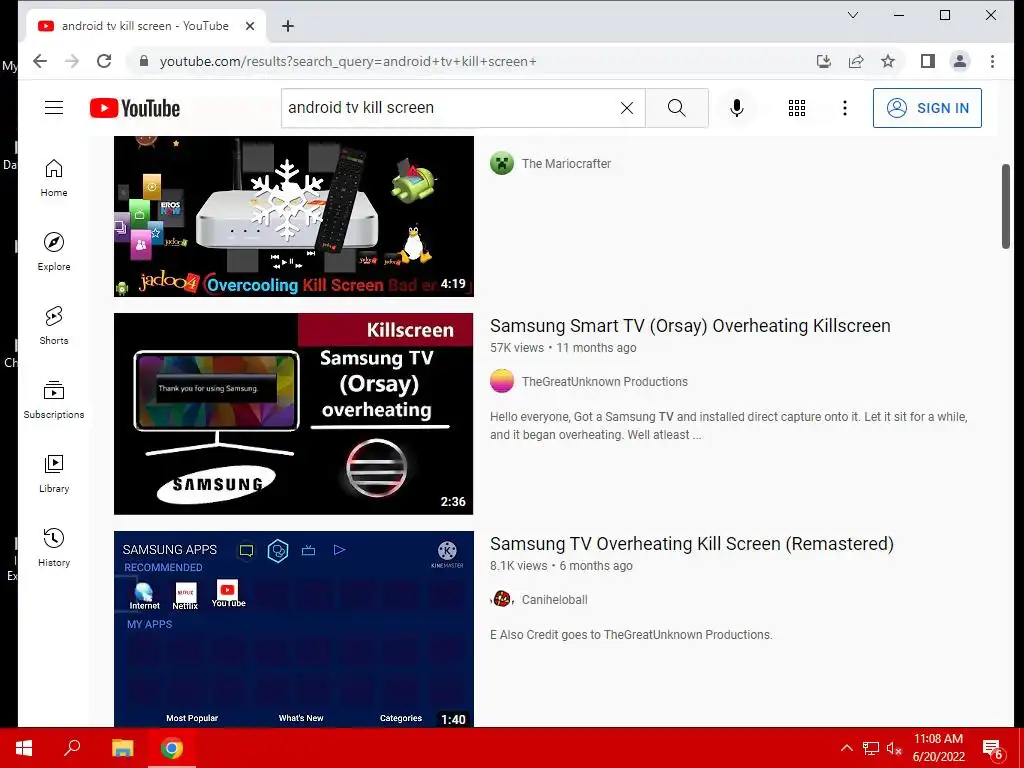Open the notification center
Screen dimensions: 1024x768
click(x=993, y=749)
